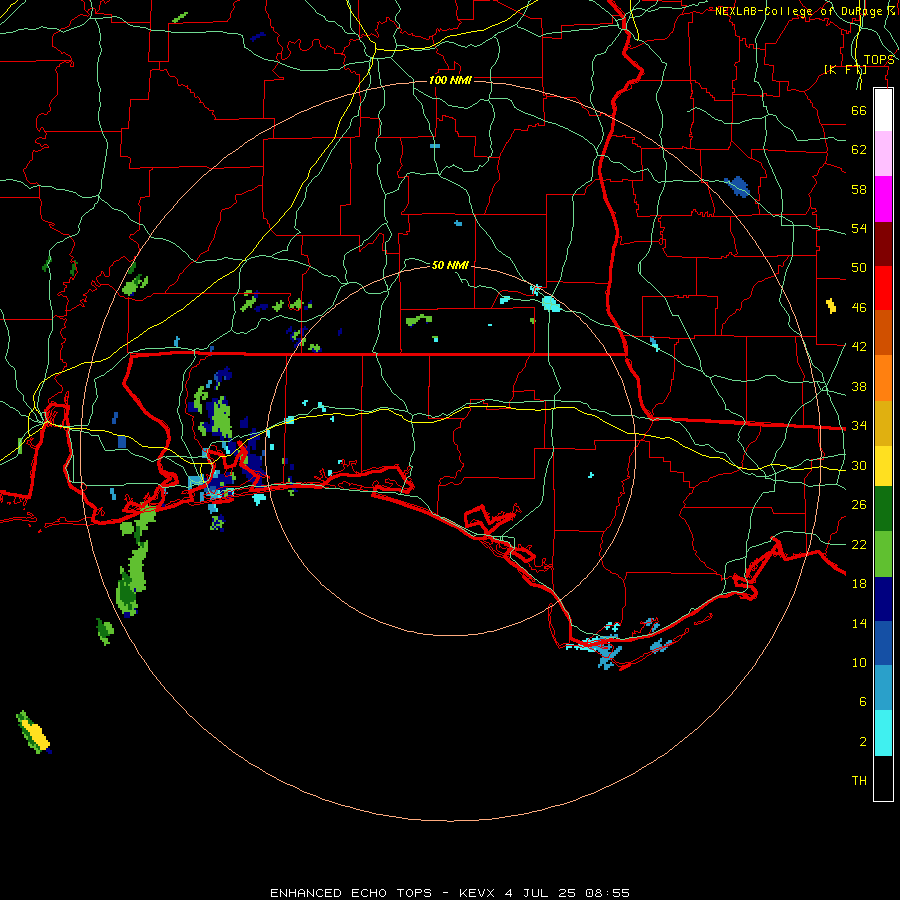This screenshot has width=900, height=900.
Task: Click the TH threshold label on legend
Action: coord(859,781)
